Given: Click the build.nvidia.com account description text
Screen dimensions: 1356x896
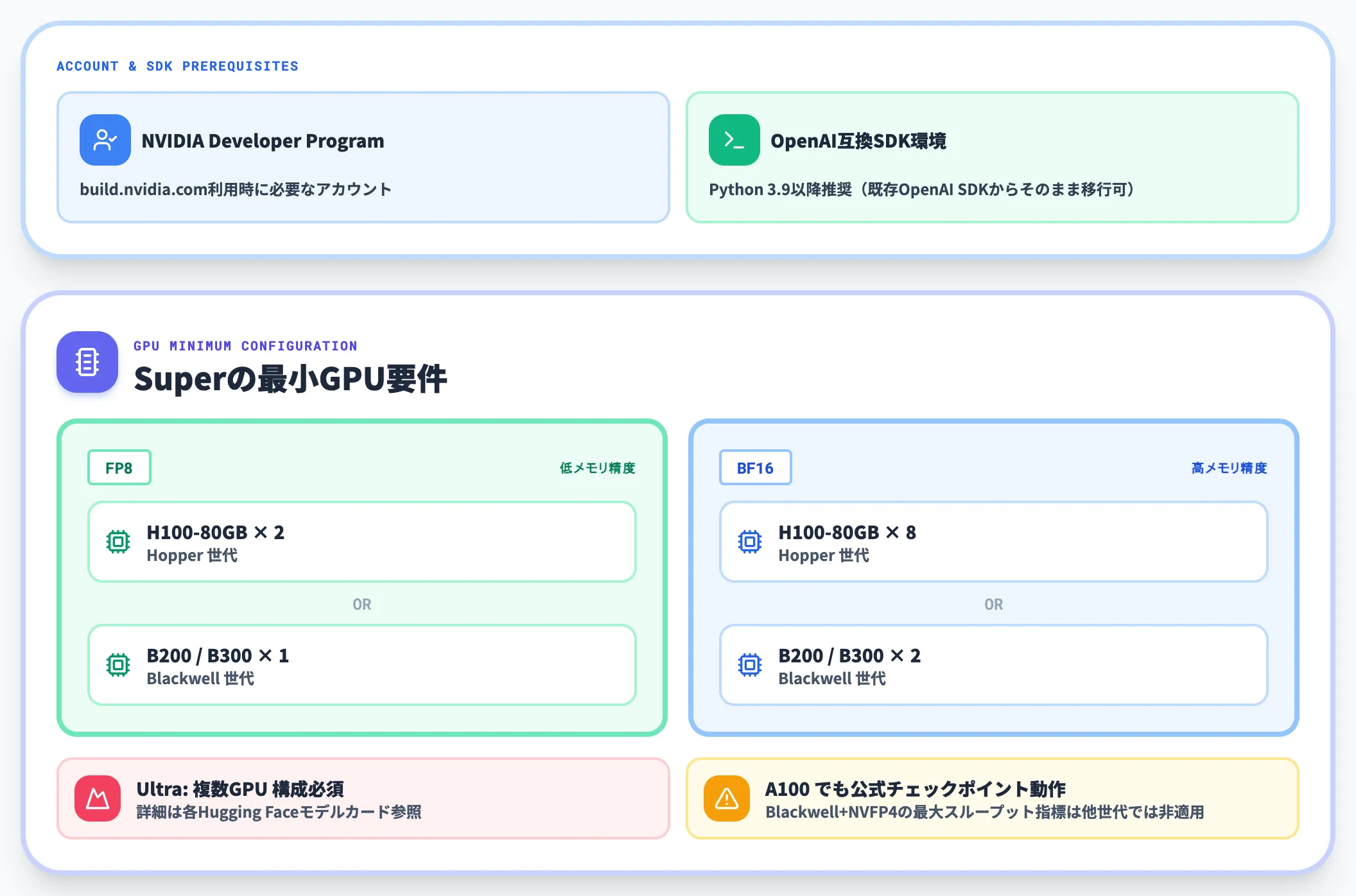Looking at the screenshot, I should (236, 189).
